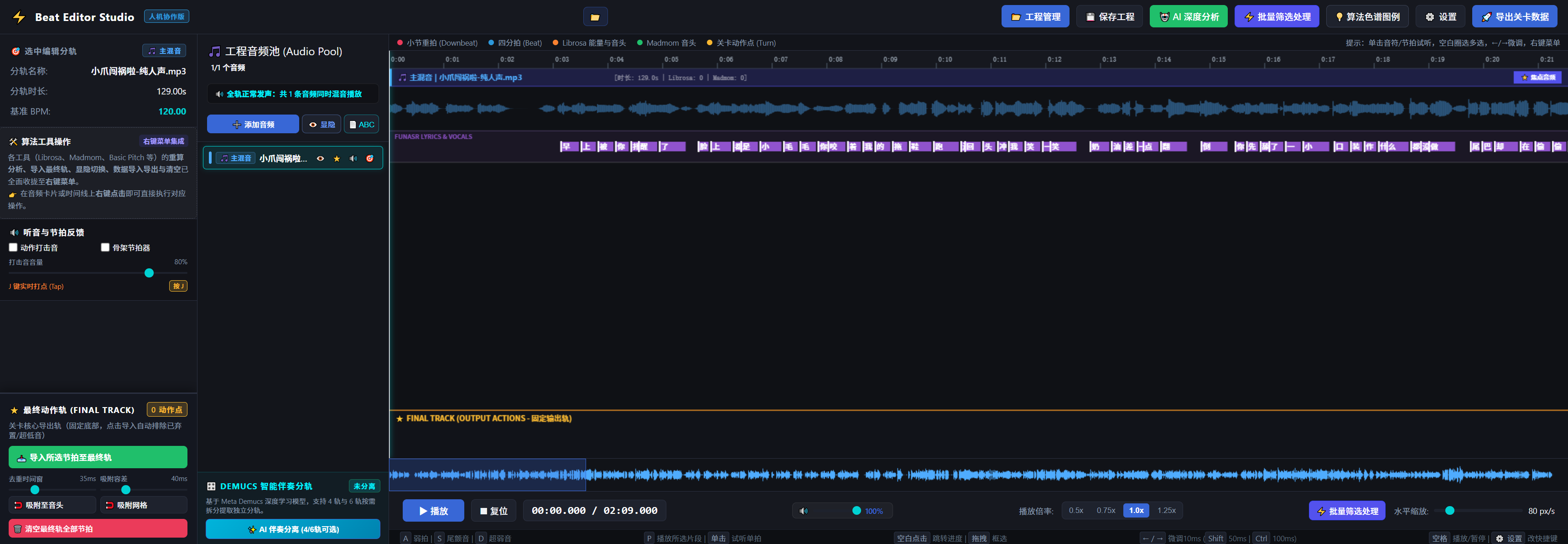This screenshot has height=544, width=1568.
Task: Click the star icon on 小爪闯祸啦 track card
Action: (337, 158)
